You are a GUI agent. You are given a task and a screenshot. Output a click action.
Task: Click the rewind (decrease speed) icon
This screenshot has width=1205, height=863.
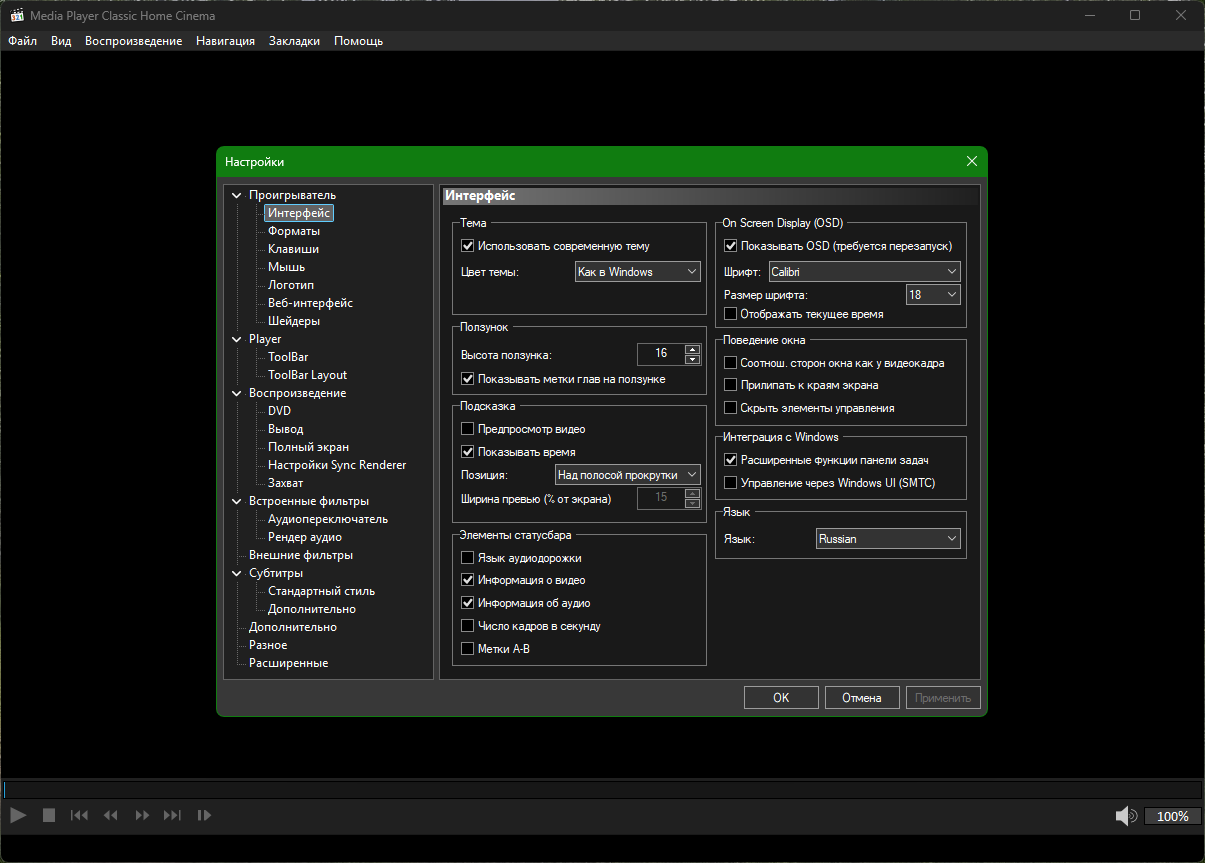111,815
